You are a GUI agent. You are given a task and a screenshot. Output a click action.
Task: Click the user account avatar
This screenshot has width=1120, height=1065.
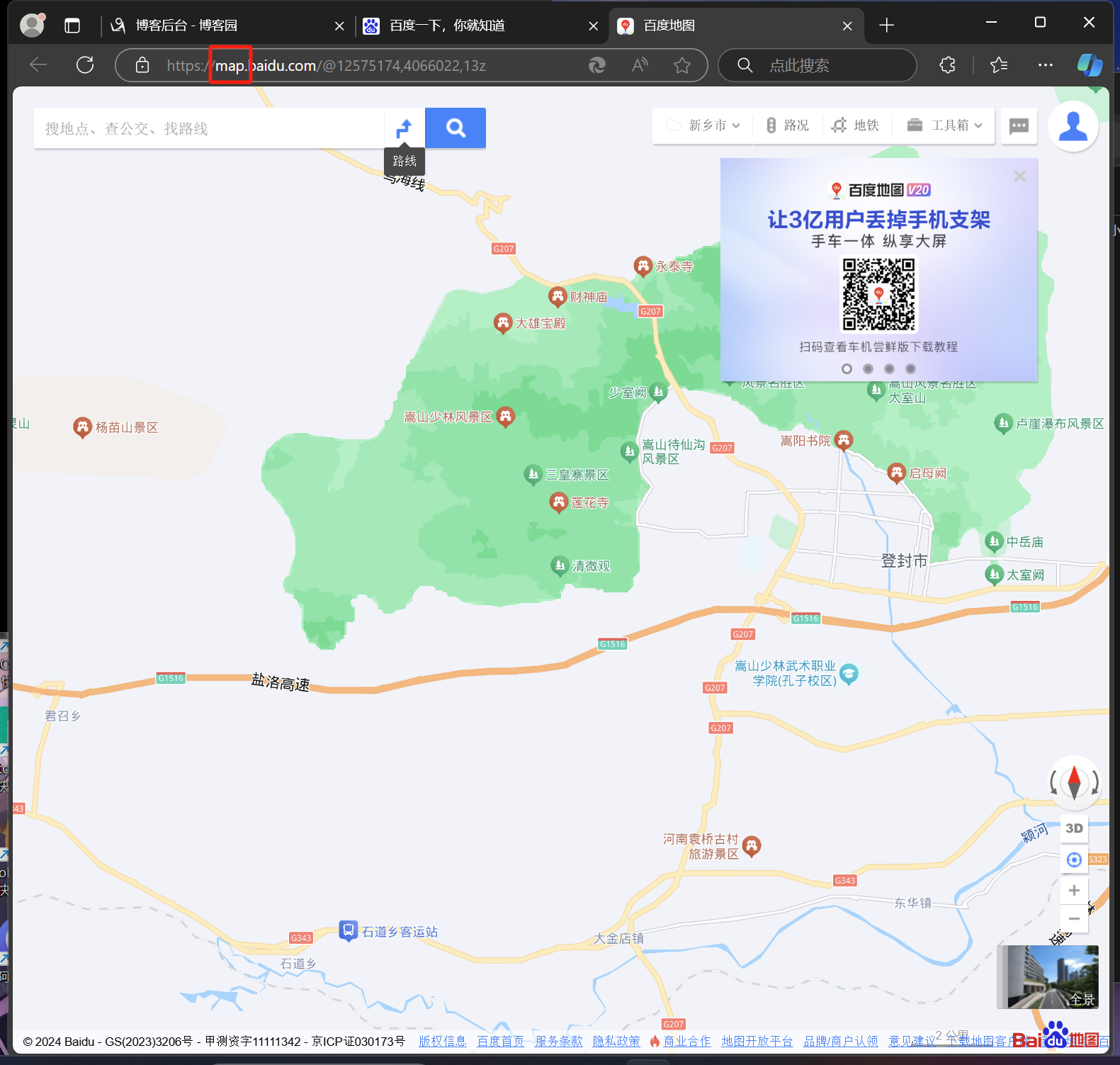[x=1073, y=126]
